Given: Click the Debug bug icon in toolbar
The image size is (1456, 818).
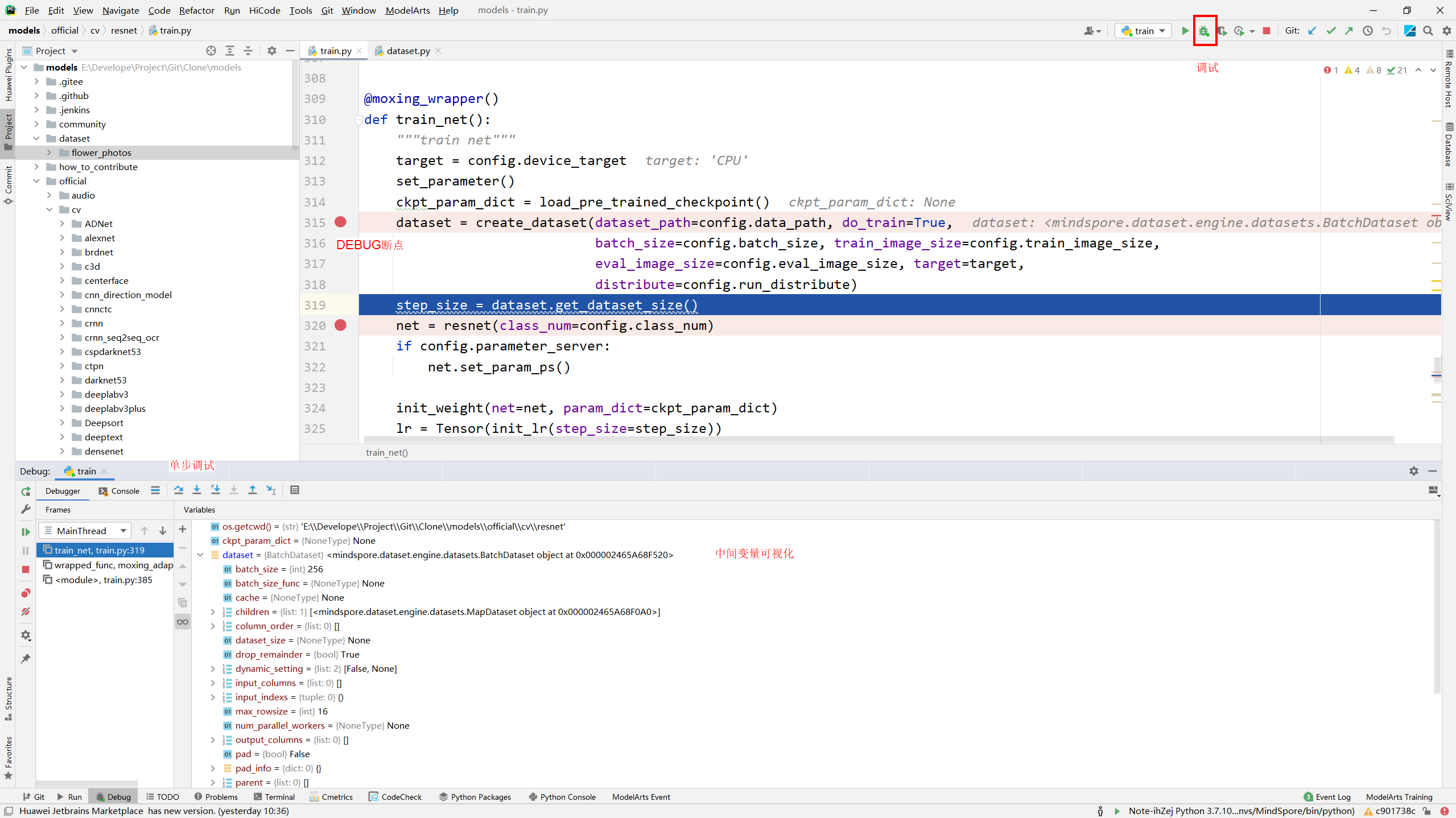Looking at the screenshot, I should click(x=1204, y=31).
